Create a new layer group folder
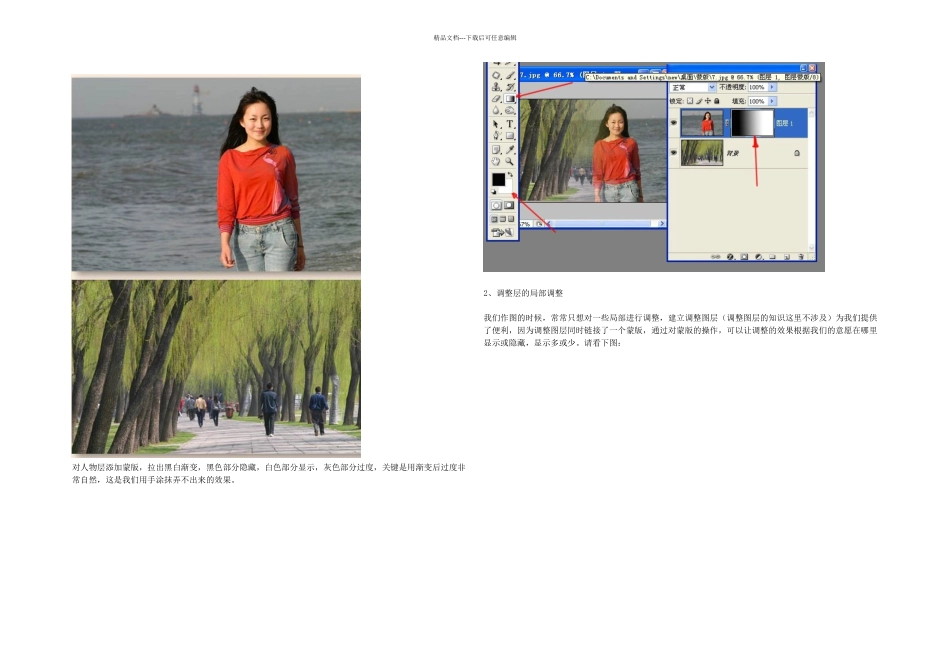950x672 pixels. tap(772, 256)
